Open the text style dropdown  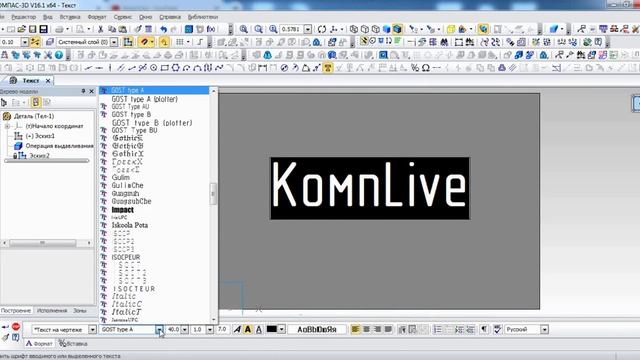[x=93, y=329]
